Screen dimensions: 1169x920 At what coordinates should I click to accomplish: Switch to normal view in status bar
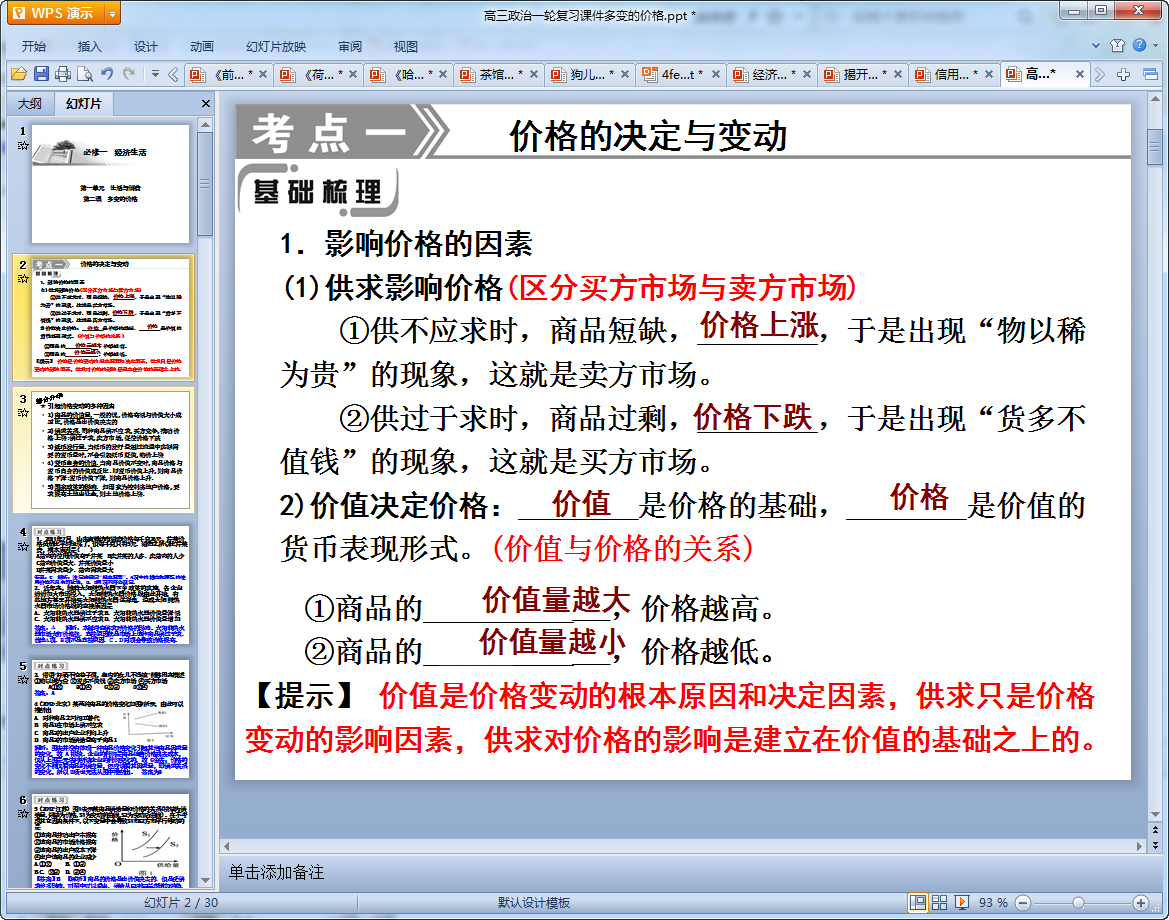point(918,903)
